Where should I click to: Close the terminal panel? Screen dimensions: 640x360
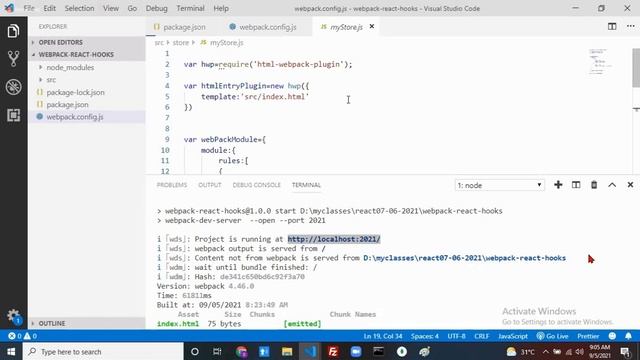(630, 185)
